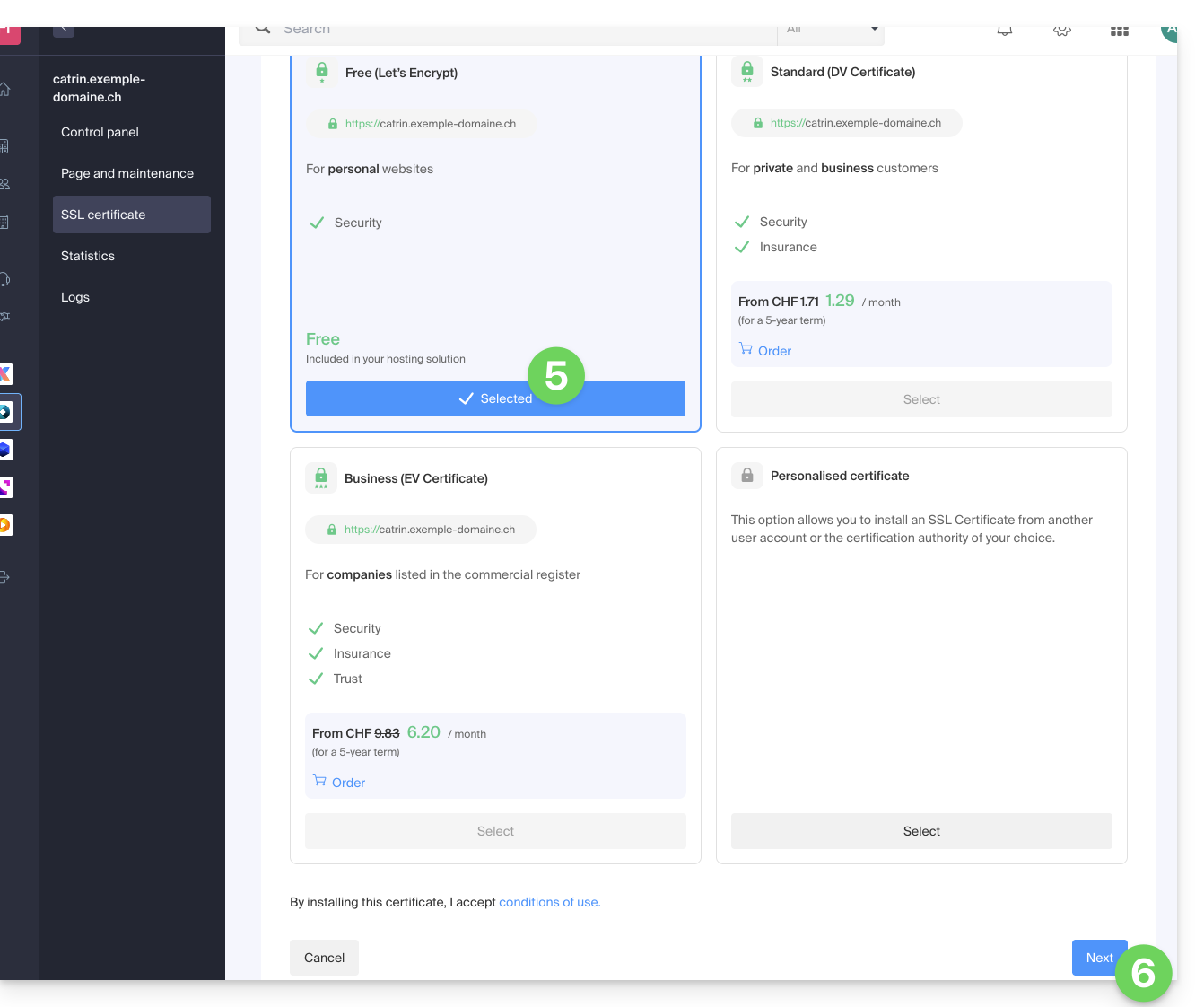Click the lock icon beside Personalised certificate
This screenshot has width=1204, height=1007.
point(746,476)
